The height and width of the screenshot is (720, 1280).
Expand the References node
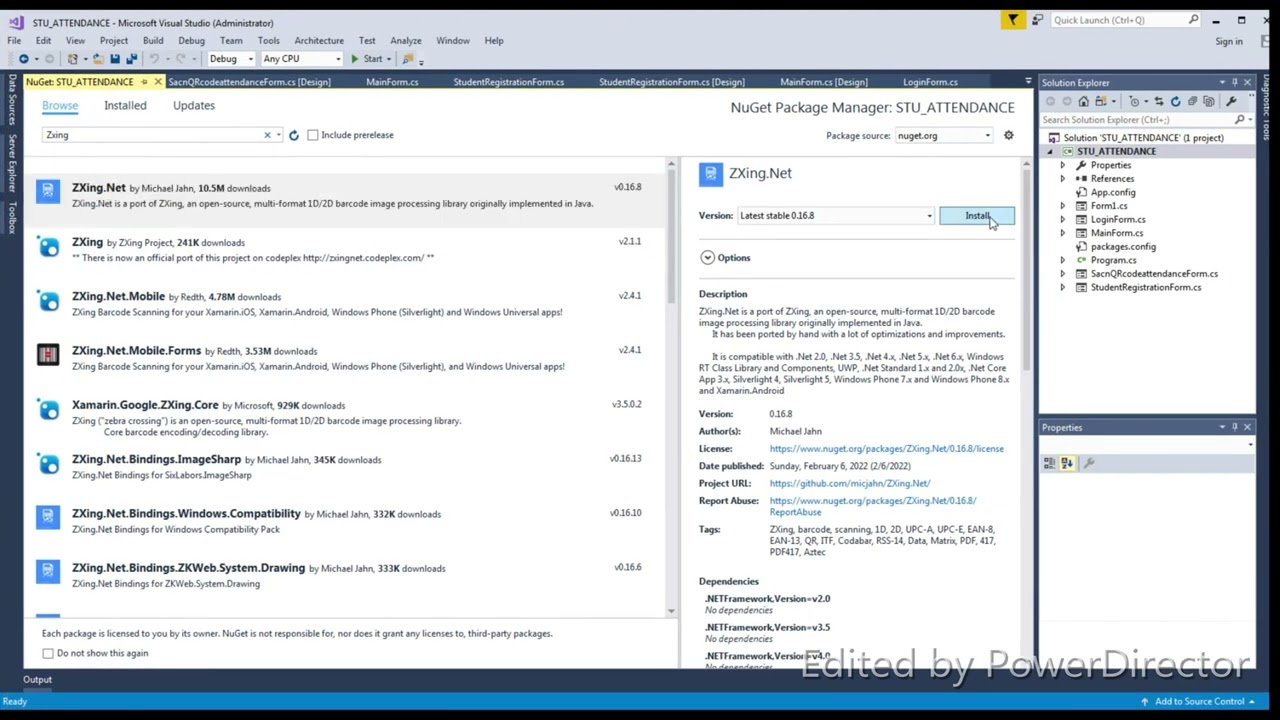tap(1062, 179)
